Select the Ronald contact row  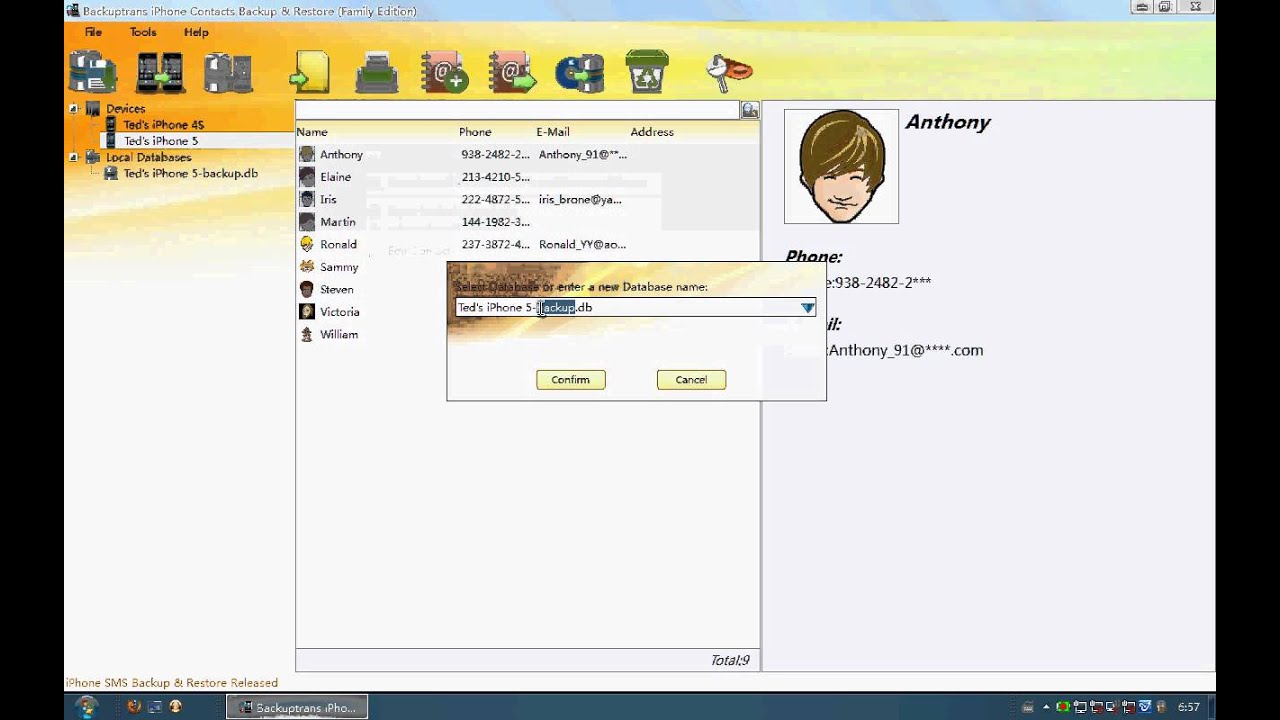point(527,245)
